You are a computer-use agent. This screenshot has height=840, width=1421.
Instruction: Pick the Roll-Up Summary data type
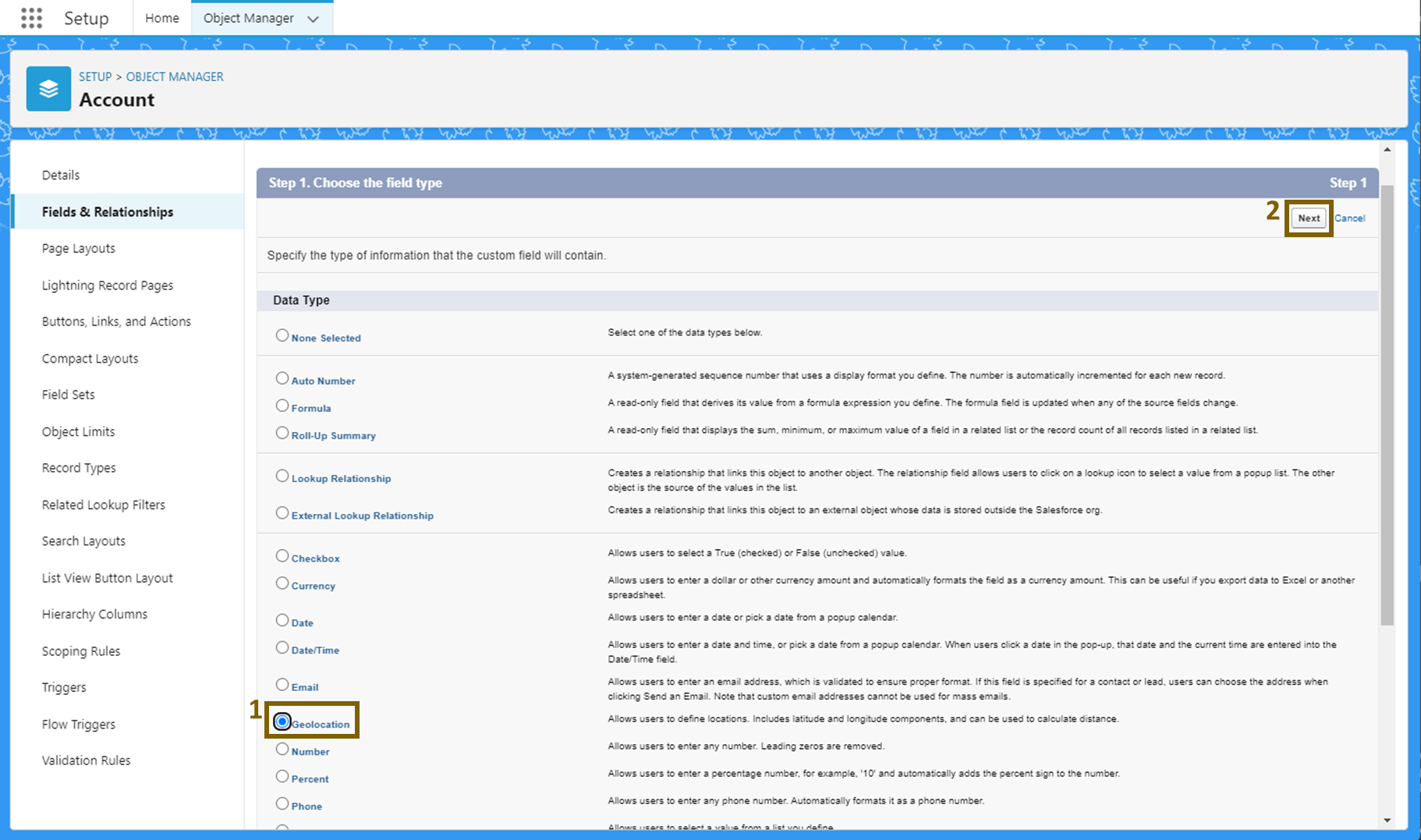282,433
